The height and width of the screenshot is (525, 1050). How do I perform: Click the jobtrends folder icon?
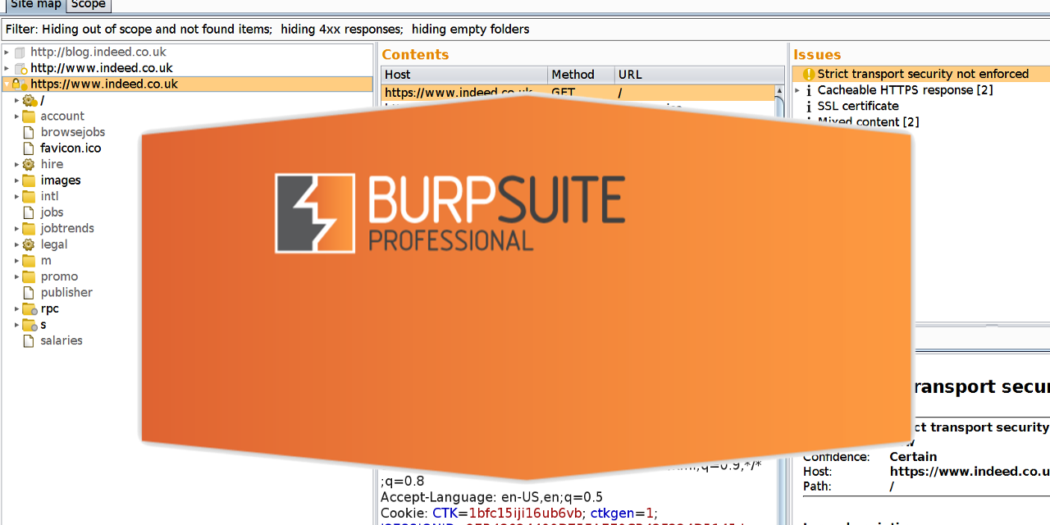[29, 228]
